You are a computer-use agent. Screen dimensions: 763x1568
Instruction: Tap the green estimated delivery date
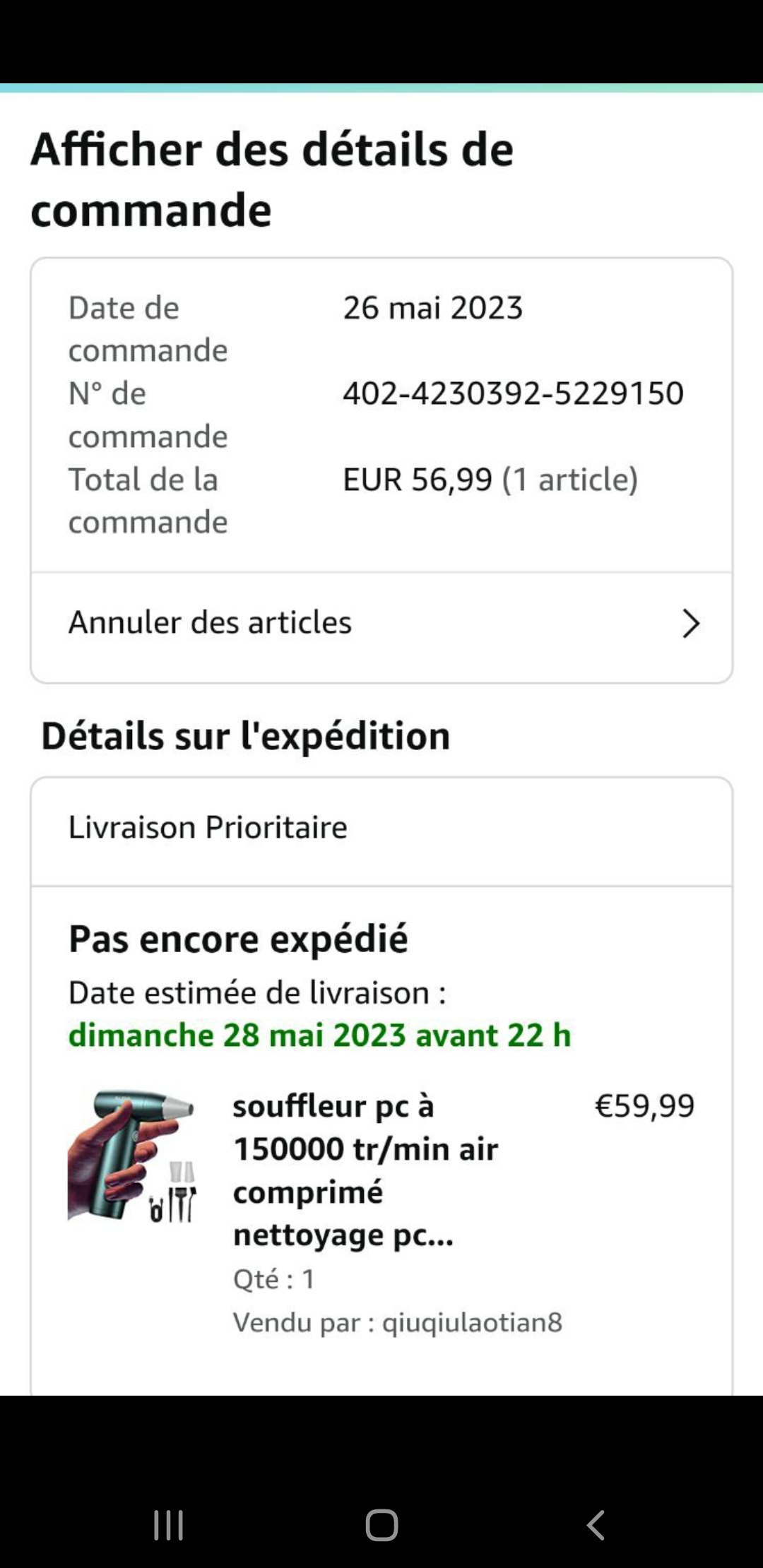pos(319,1035)
